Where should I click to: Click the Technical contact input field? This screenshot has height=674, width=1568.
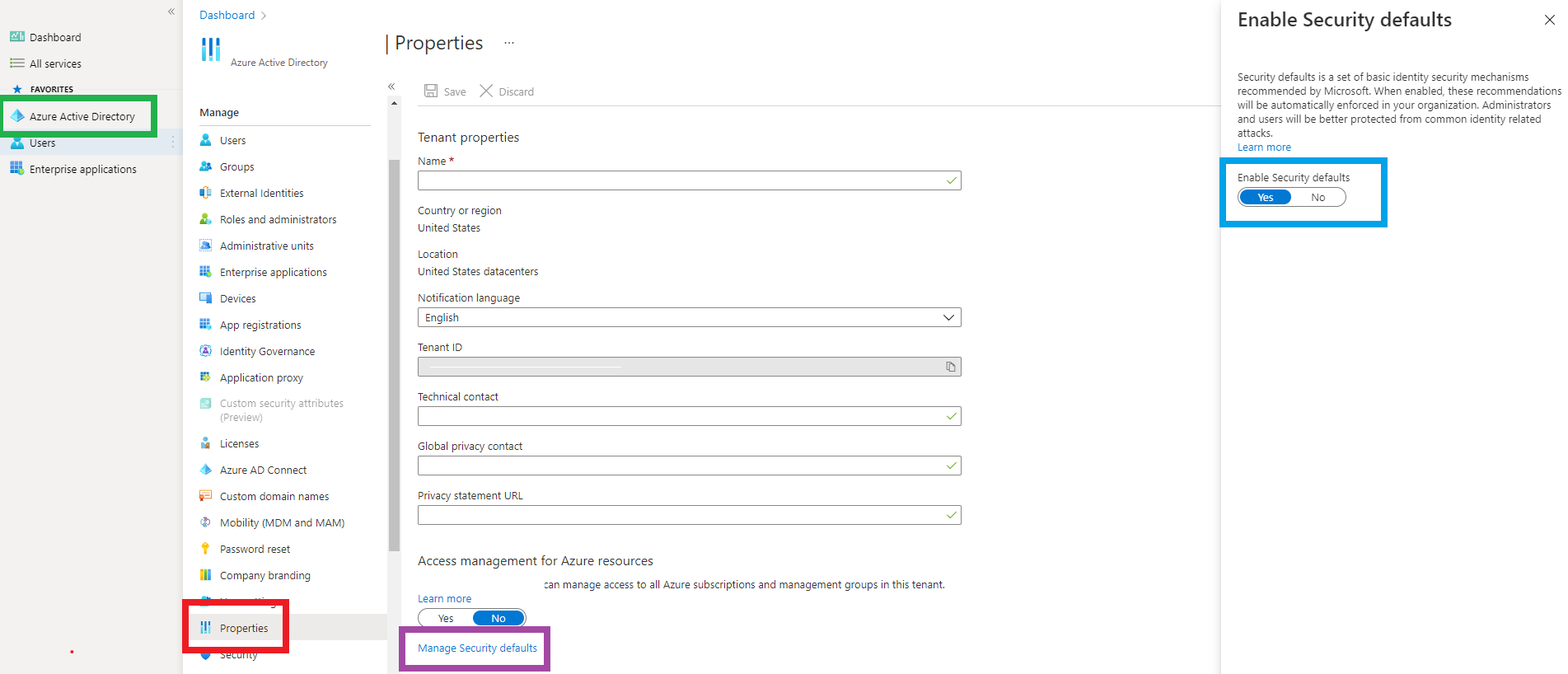[x=681, y=416]
